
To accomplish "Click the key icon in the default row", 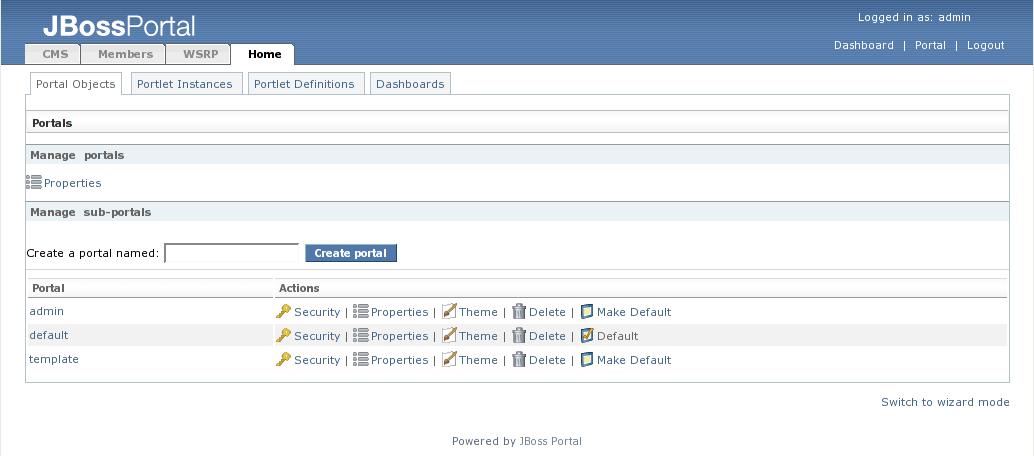I will (x=283, y=336).
